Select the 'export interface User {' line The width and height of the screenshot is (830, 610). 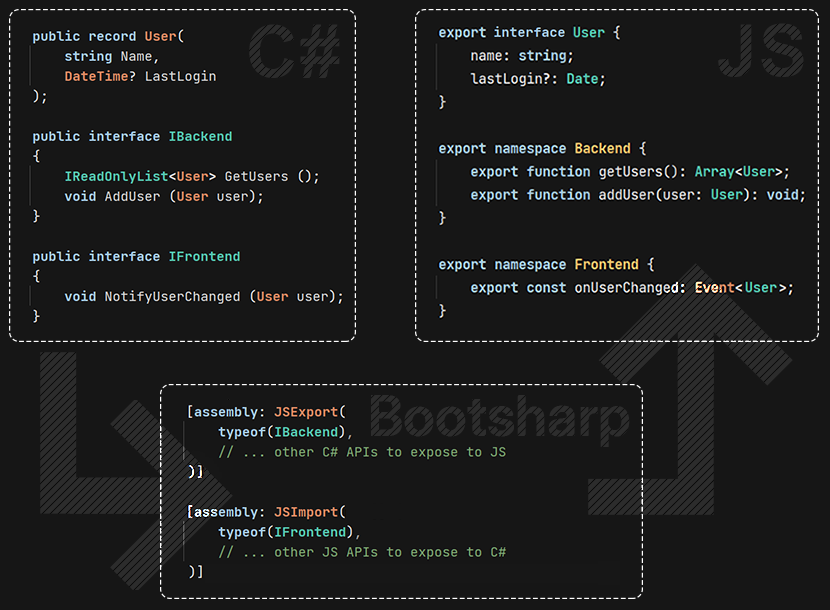pyautogui.click(x=529, y=33)
